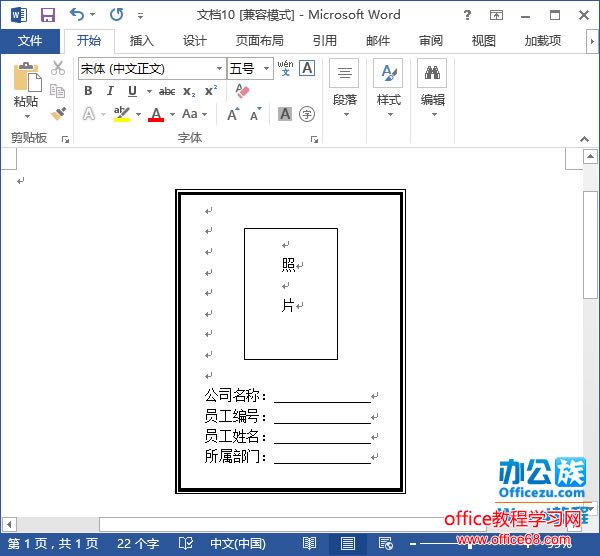Toggle Underline formatting
Viewport: 600px width, 556px height.
pos(132,91)
